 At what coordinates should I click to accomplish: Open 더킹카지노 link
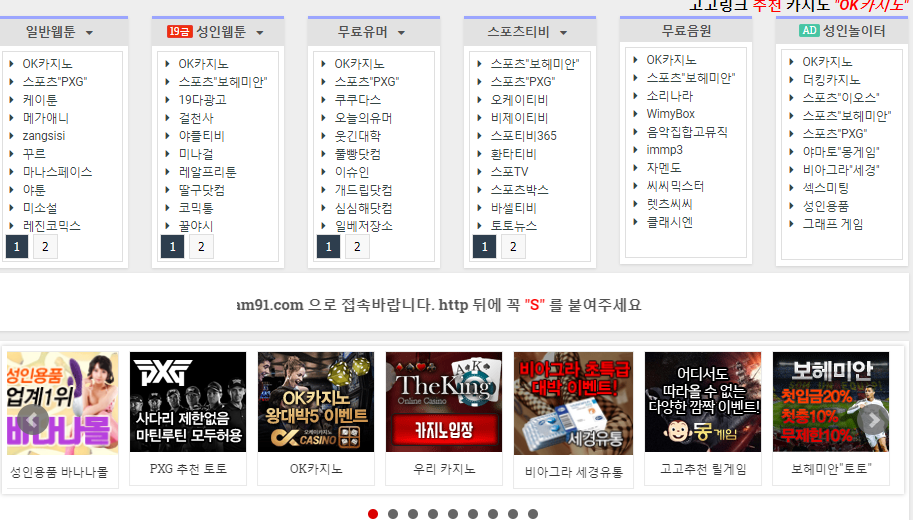pyautogui.click(x=831, y=79)
